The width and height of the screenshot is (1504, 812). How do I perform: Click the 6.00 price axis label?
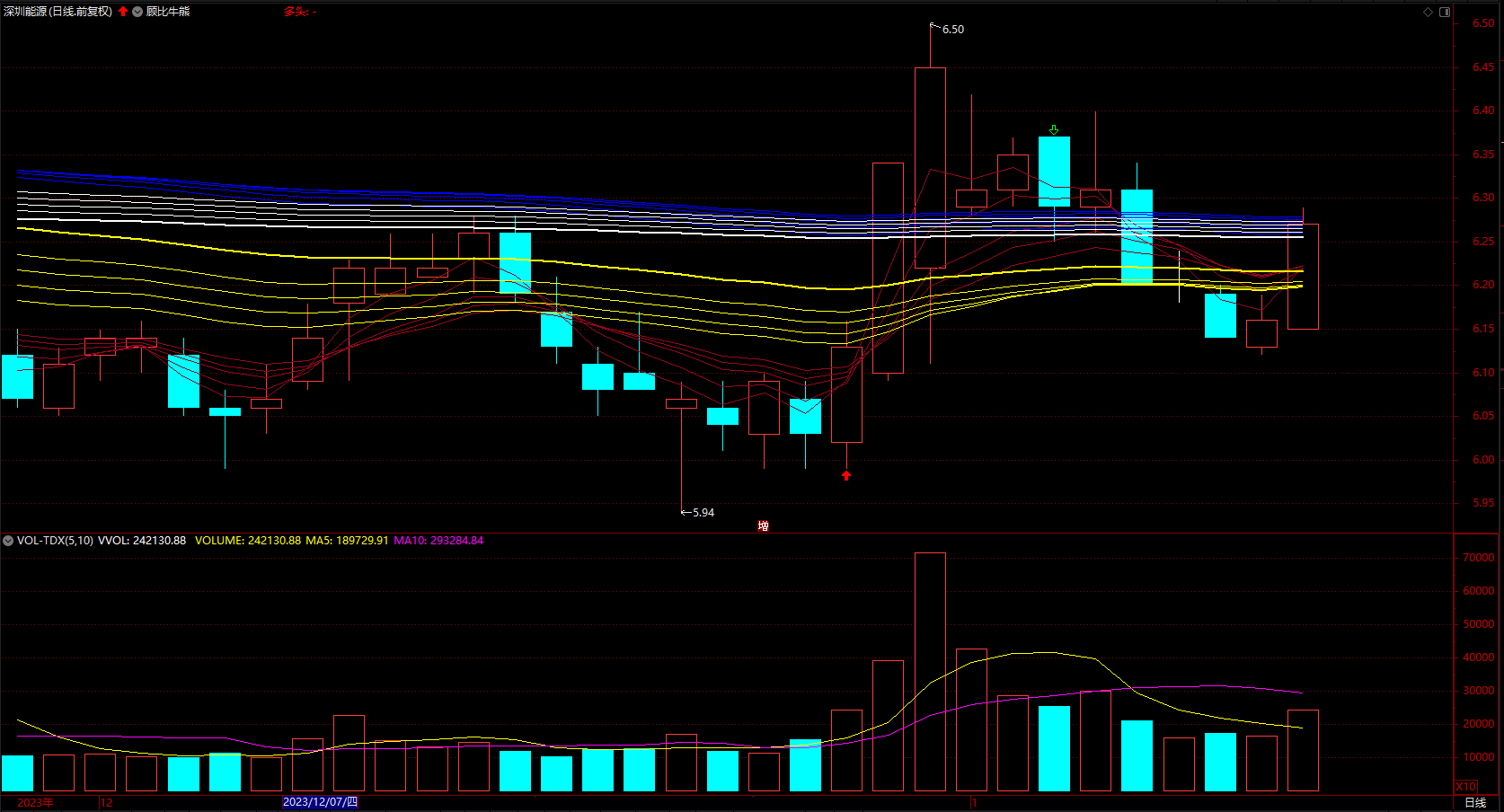point(1483,460)
